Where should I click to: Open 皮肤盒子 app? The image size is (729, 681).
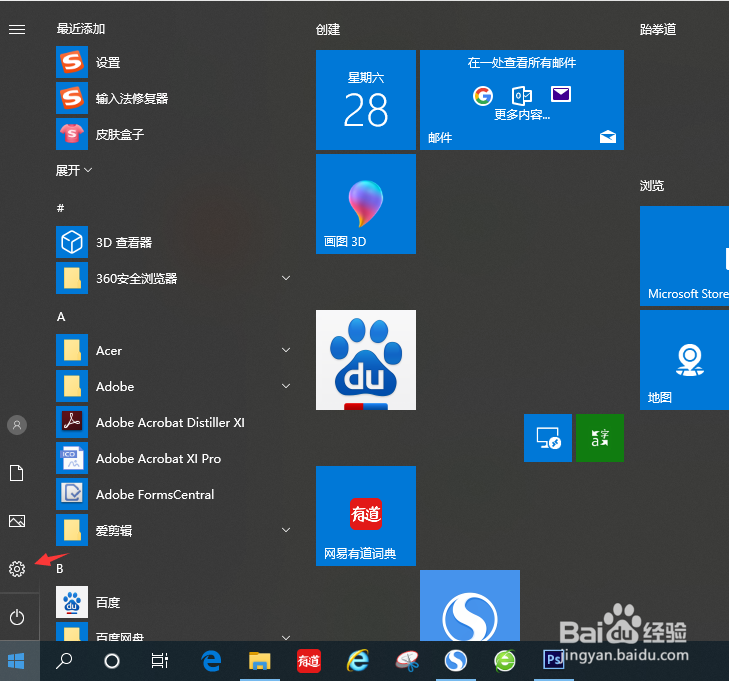tap(173, 134)
